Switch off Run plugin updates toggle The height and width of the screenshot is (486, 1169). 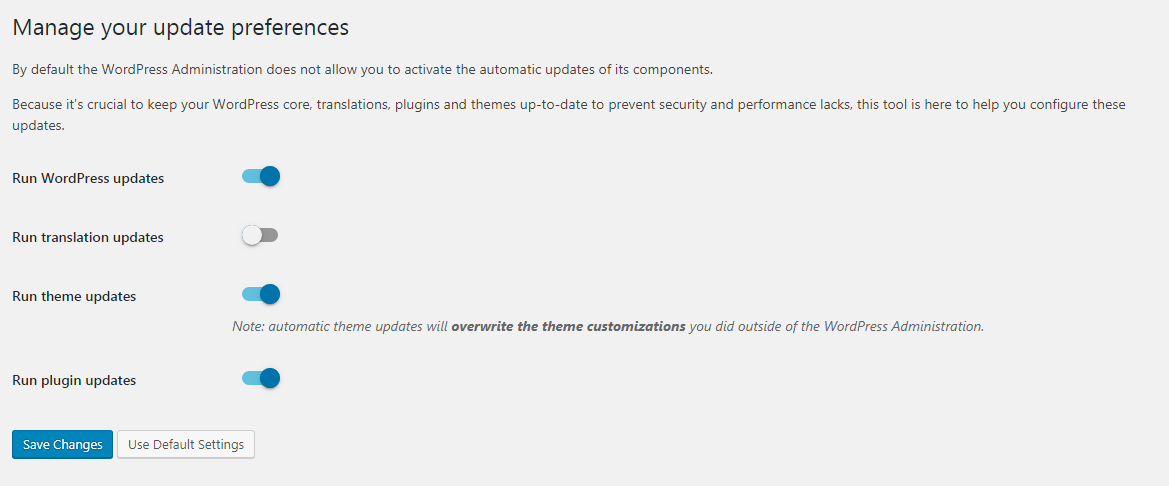coord(260,379)
